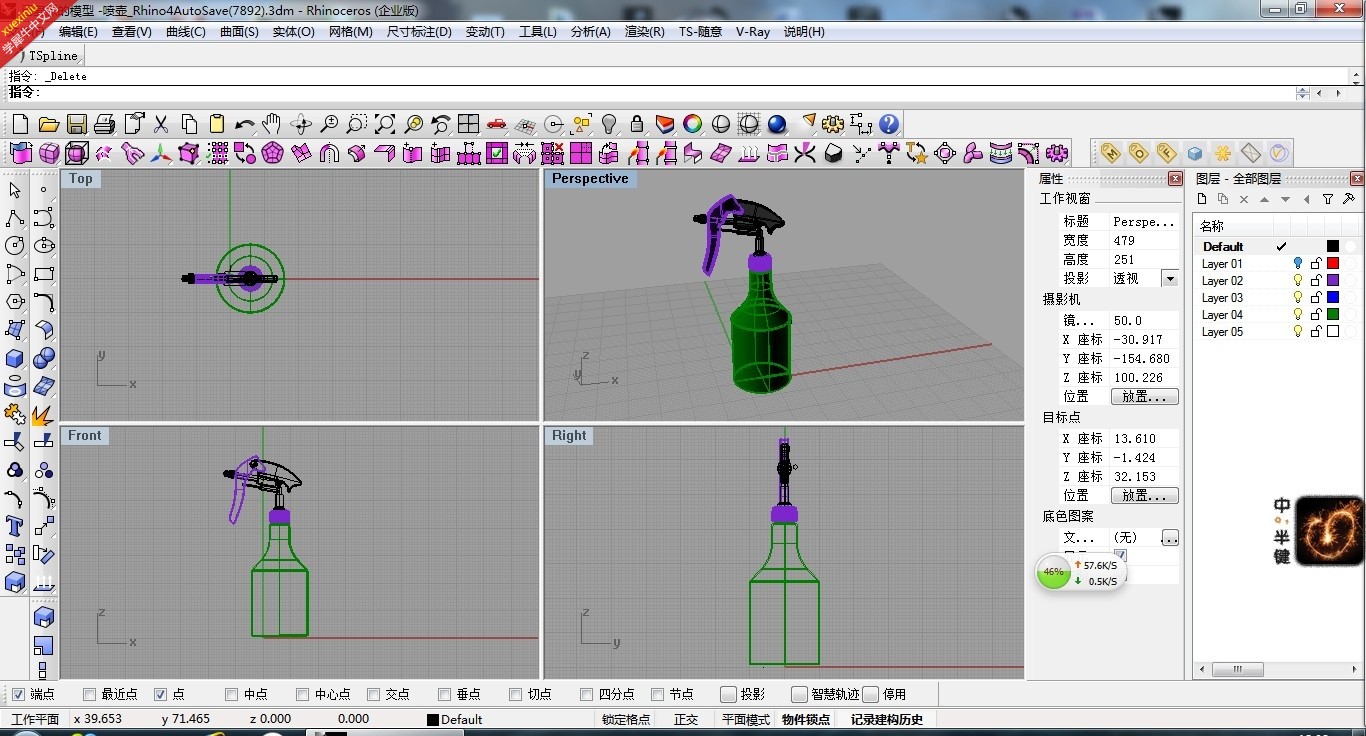1366x736 pixels.
Task: Save the model with the floppy disk icon
Action: (x=76, y=125)
